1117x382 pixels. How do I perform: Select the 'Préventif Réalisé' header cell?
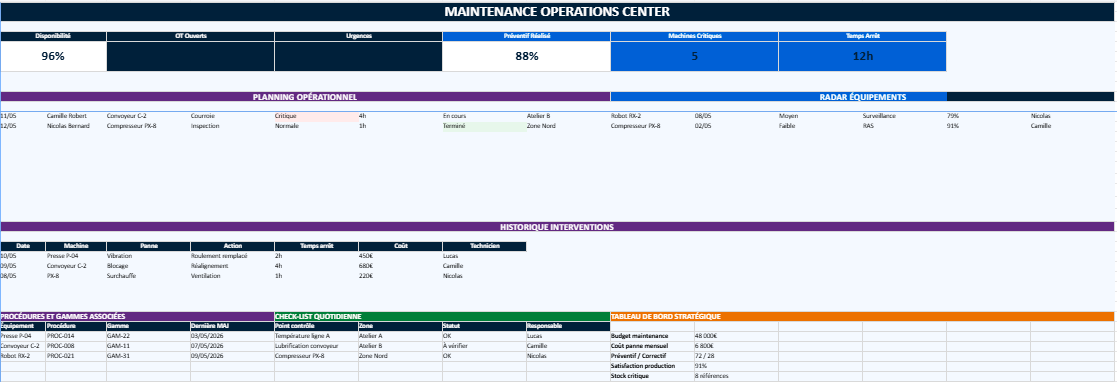pos(526,36)
